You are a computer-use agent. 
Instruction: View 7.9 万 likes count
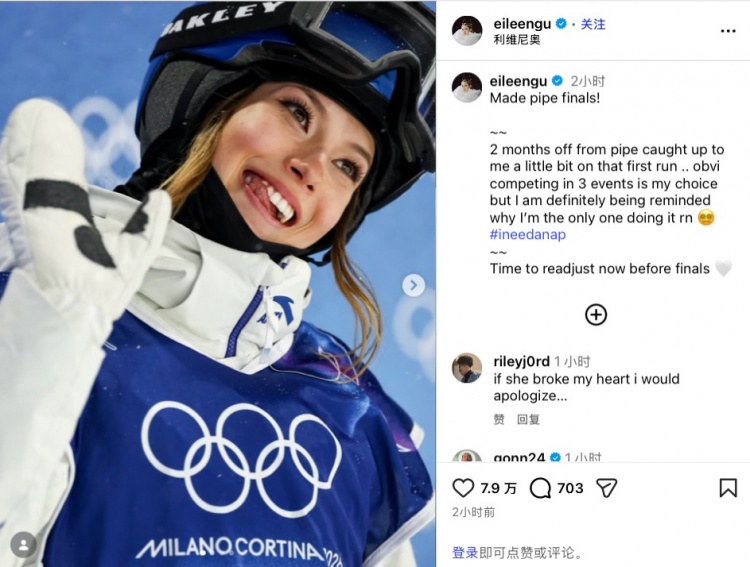point(498,488)
